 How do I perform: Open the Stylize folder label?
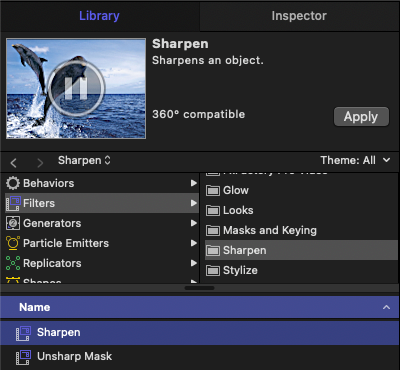[x=240, y=270]
